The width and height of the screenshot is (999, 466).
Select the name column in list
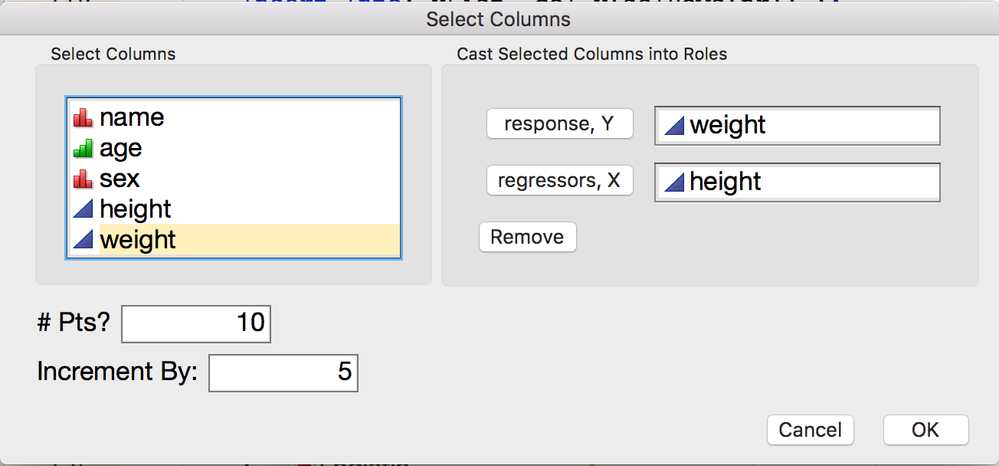(x=233, y=117)
